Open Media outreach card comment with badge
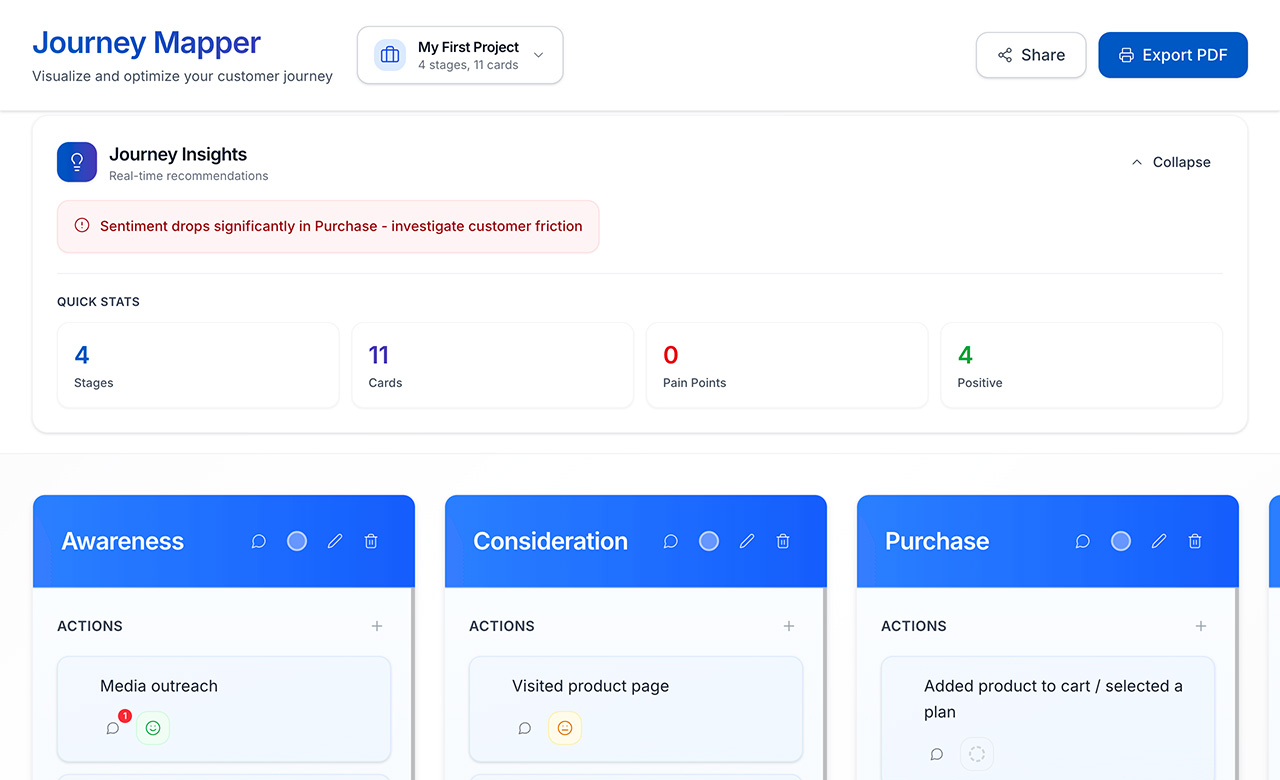 (113, 728)
